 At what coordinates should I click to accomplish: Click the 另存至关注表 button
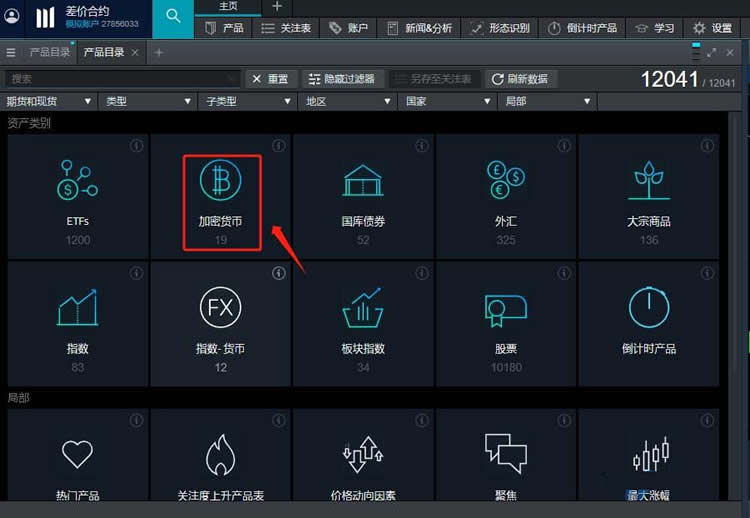pos(435,79)
